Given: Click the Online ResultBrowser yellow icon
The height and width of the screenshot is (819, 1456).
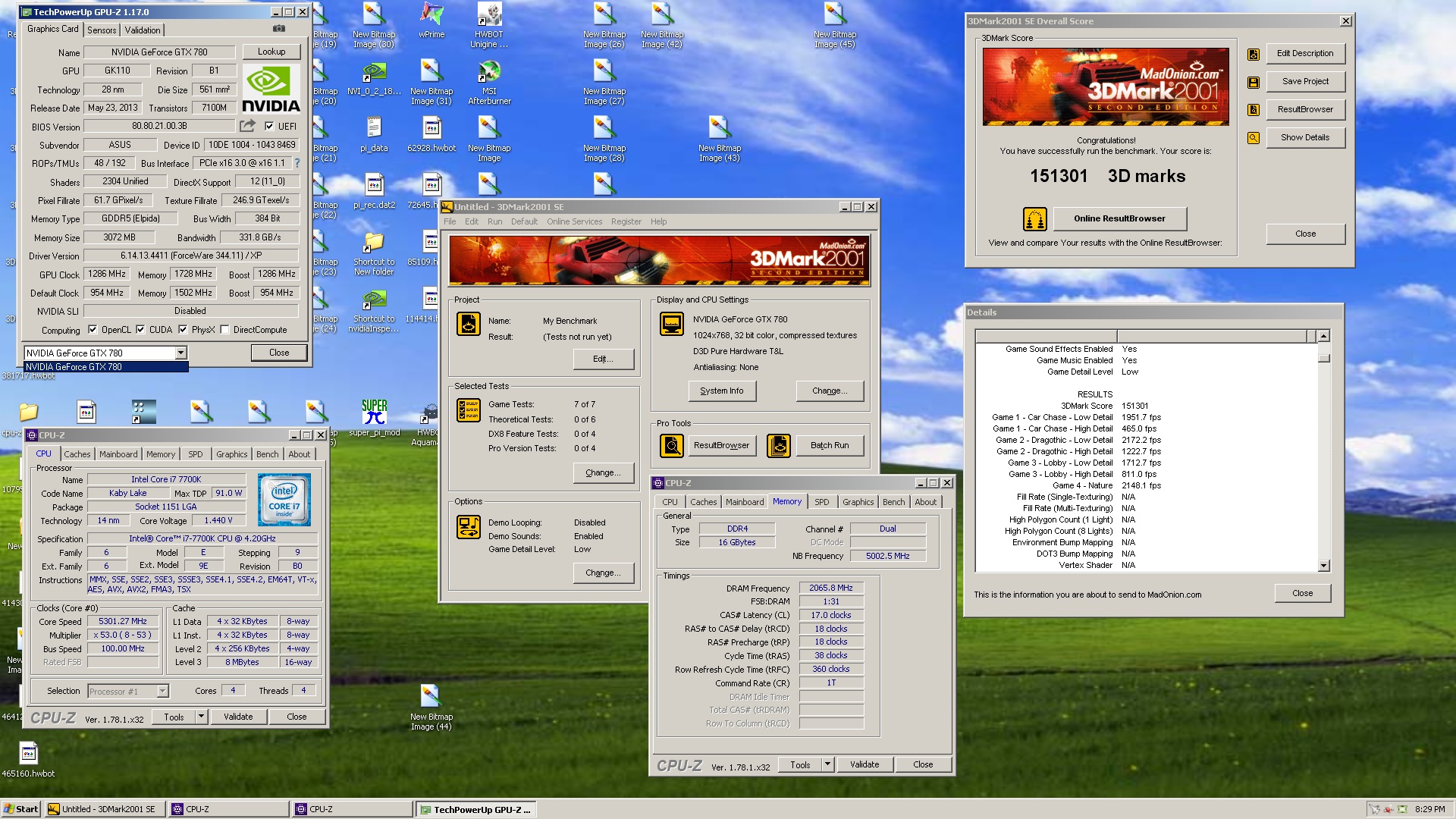Looking at the screenshot, I should point(1035,218).
